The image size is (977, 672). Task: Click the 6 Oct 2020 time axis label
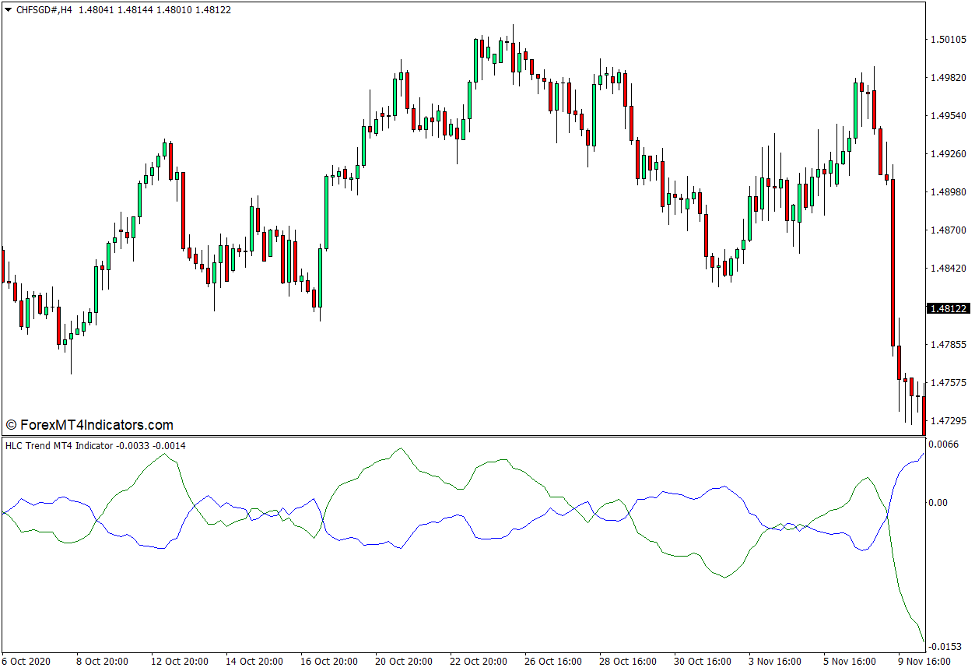(28, 662)
